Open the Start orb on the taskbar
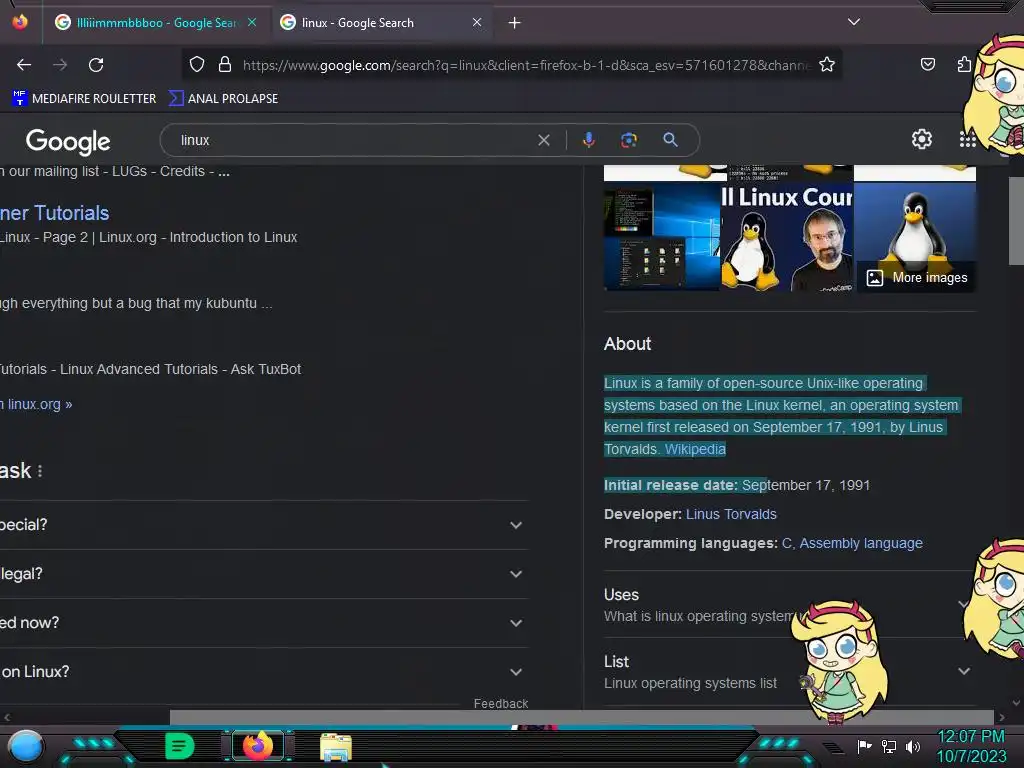This screenshot has height=768, width=1024. coord(25,746)
